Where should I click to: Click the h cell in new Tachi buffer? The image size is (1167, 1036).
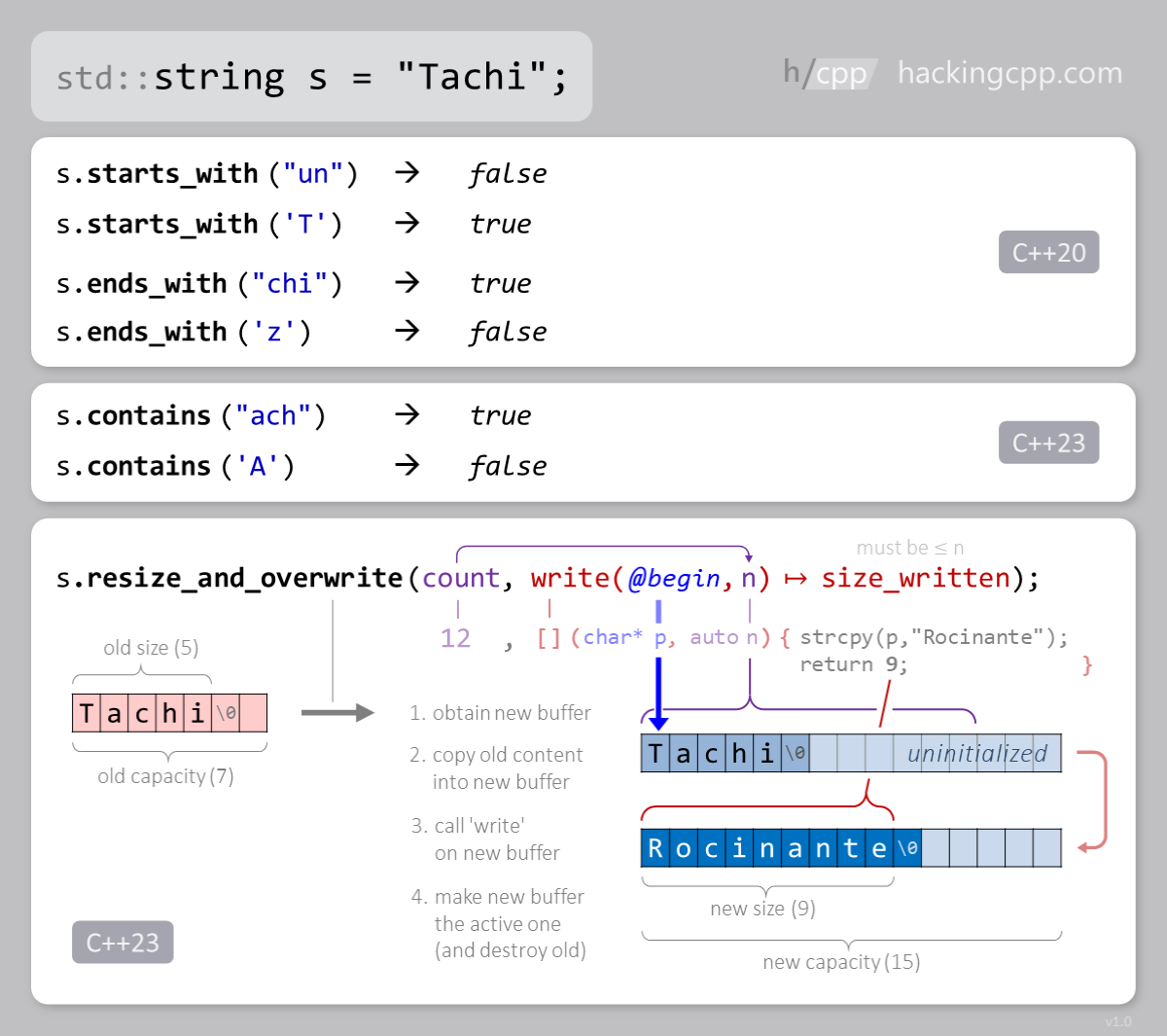click(739, 754)
